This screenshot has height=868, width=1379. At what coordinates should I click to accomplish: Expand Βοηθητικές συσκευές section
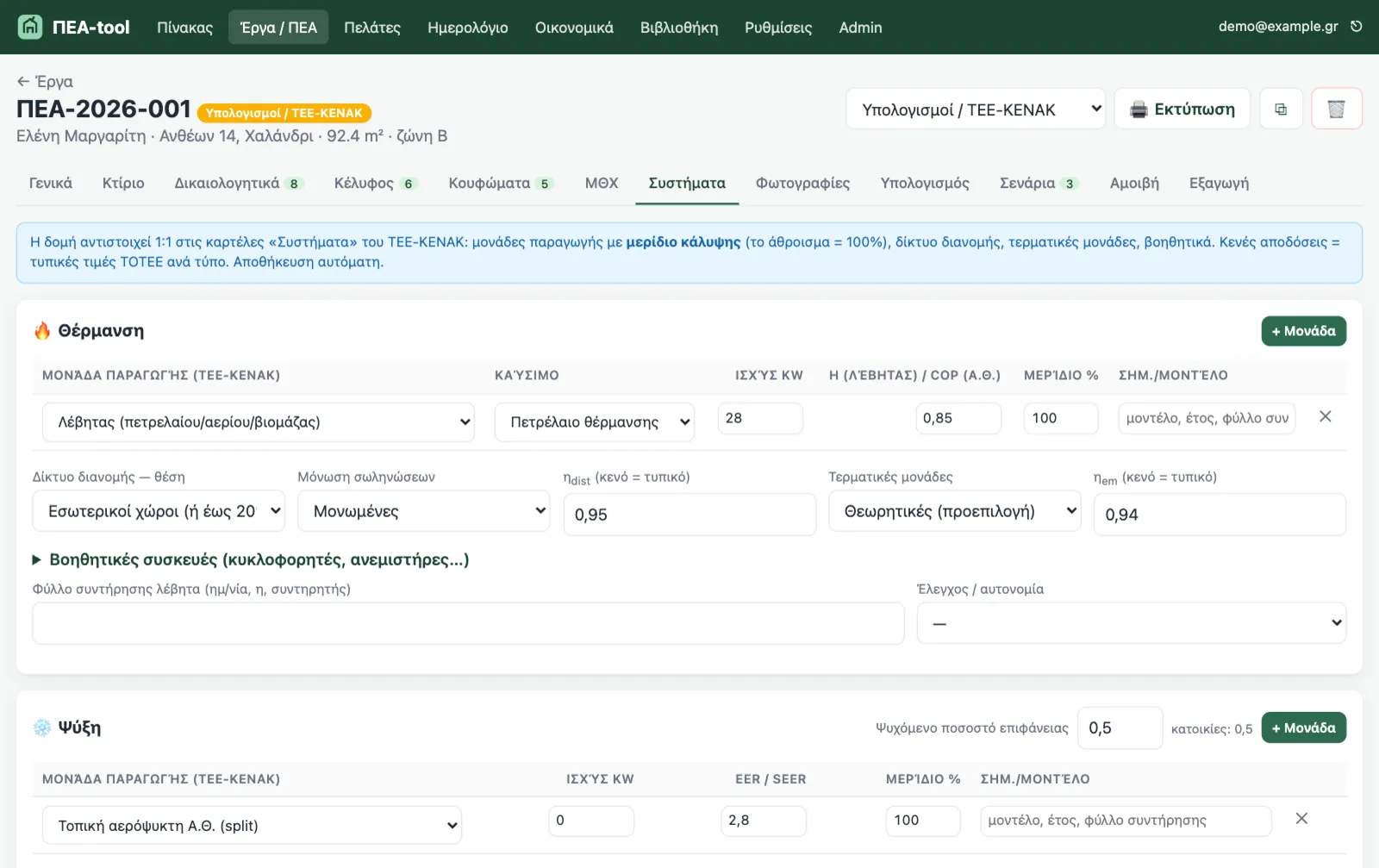251,559
